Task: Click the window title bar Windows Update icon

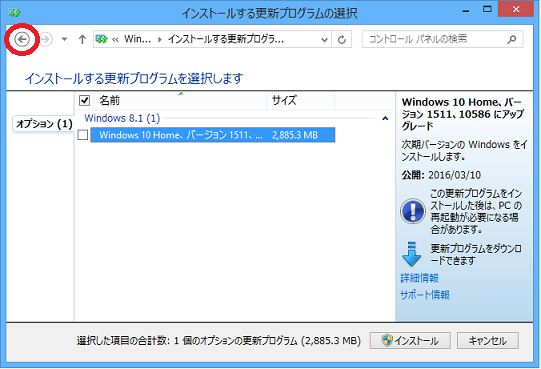Action: (14, 13)
